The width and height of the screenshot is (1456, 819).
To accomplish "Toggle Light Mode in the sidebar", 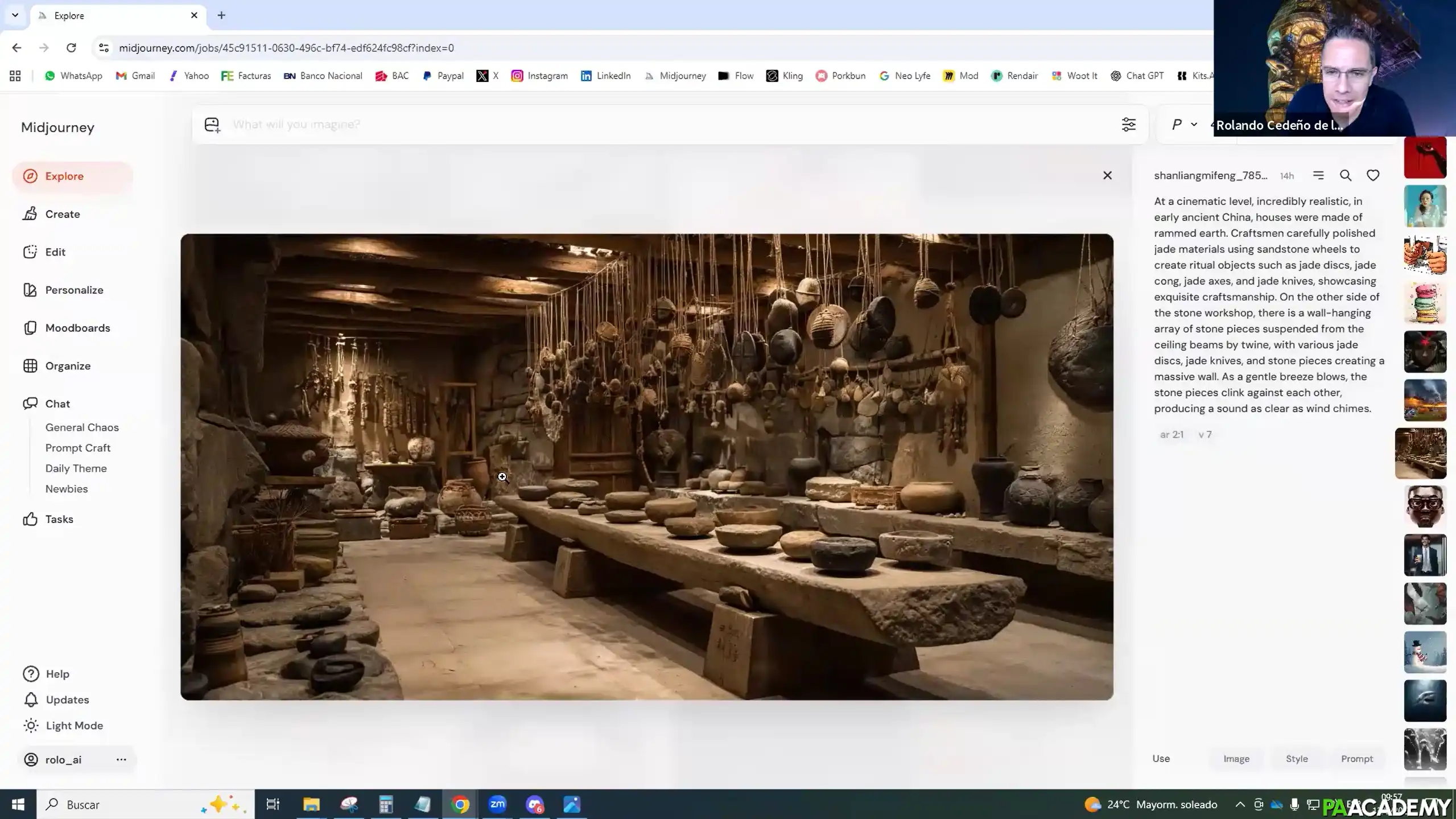I will [73, 725].
